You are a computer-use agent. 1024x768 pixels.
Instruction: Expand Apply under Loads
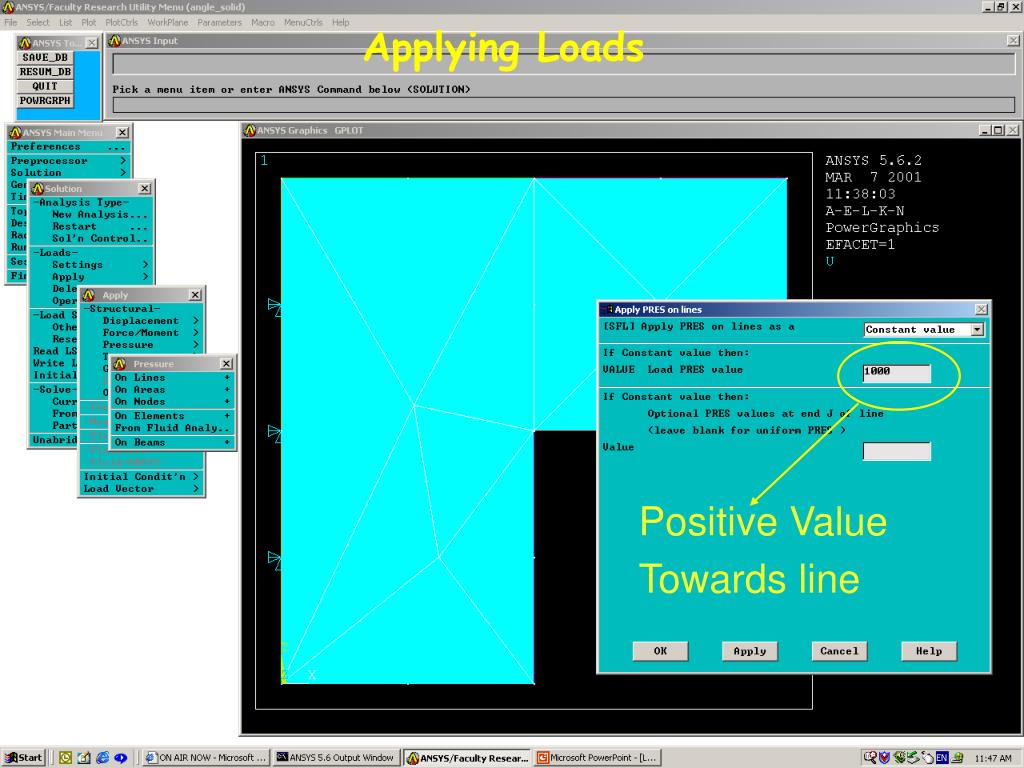(x=99, y=277)
